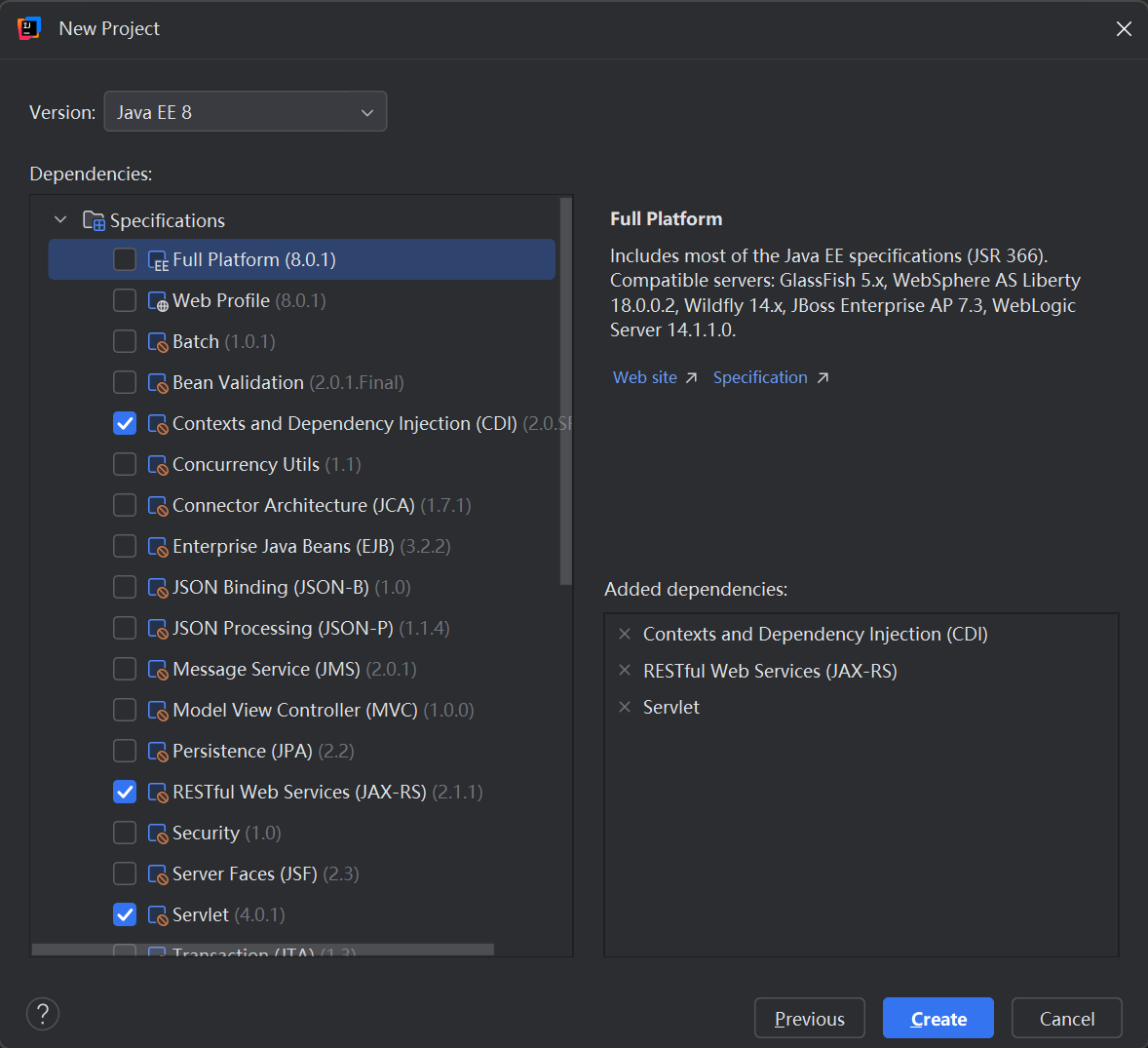Close the New Project dialog
Screen dimensions: 1148x1048
(x=1124, y=28)
